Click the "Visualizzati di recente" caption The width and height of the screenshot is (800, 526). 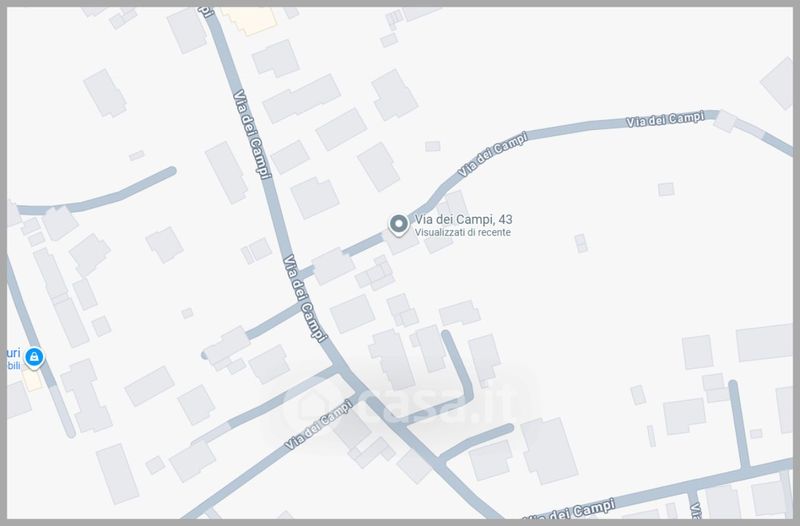click(462, 233)
